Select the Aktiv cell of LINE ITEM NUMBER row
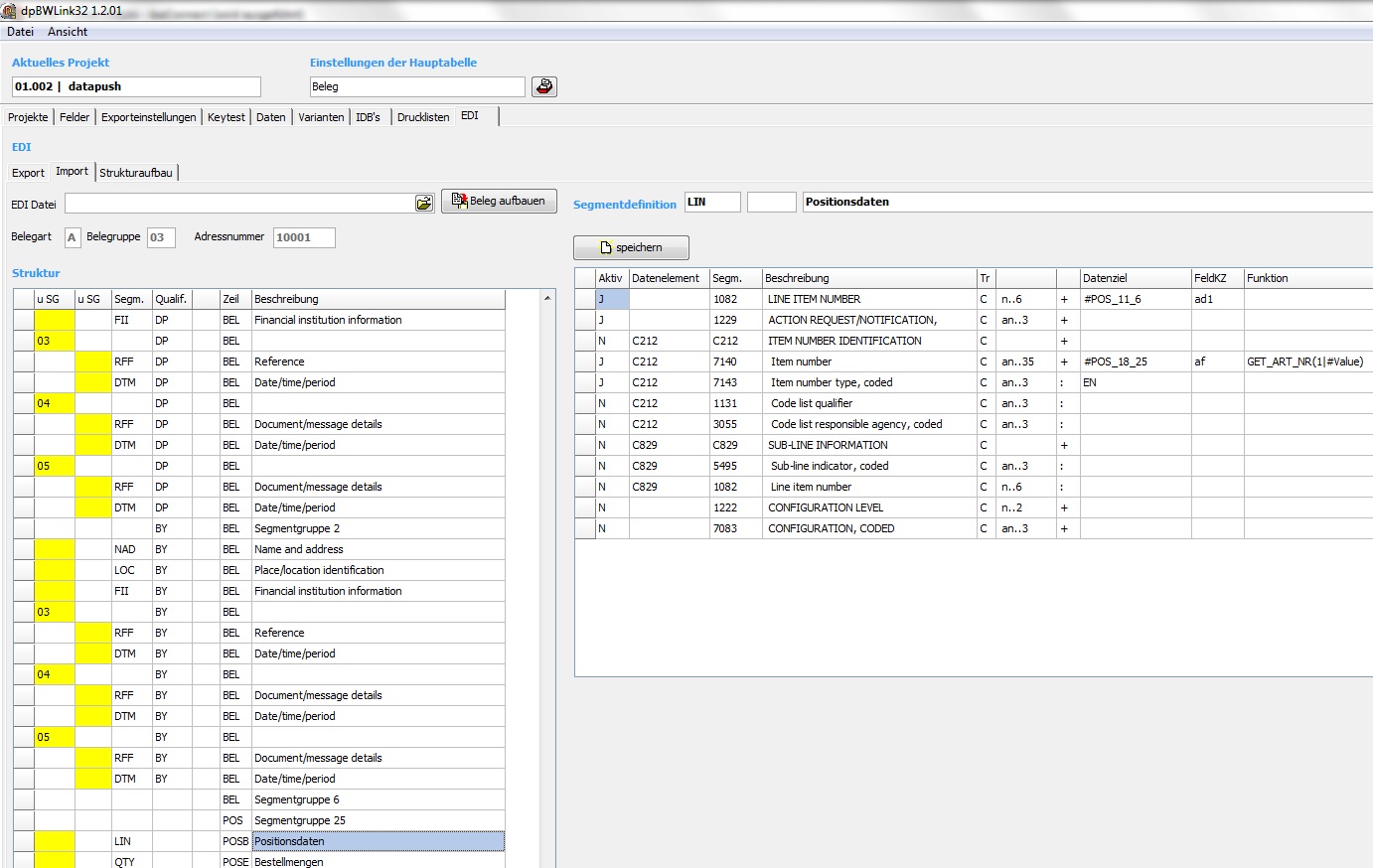1373x868 pixels. [612, 299]
